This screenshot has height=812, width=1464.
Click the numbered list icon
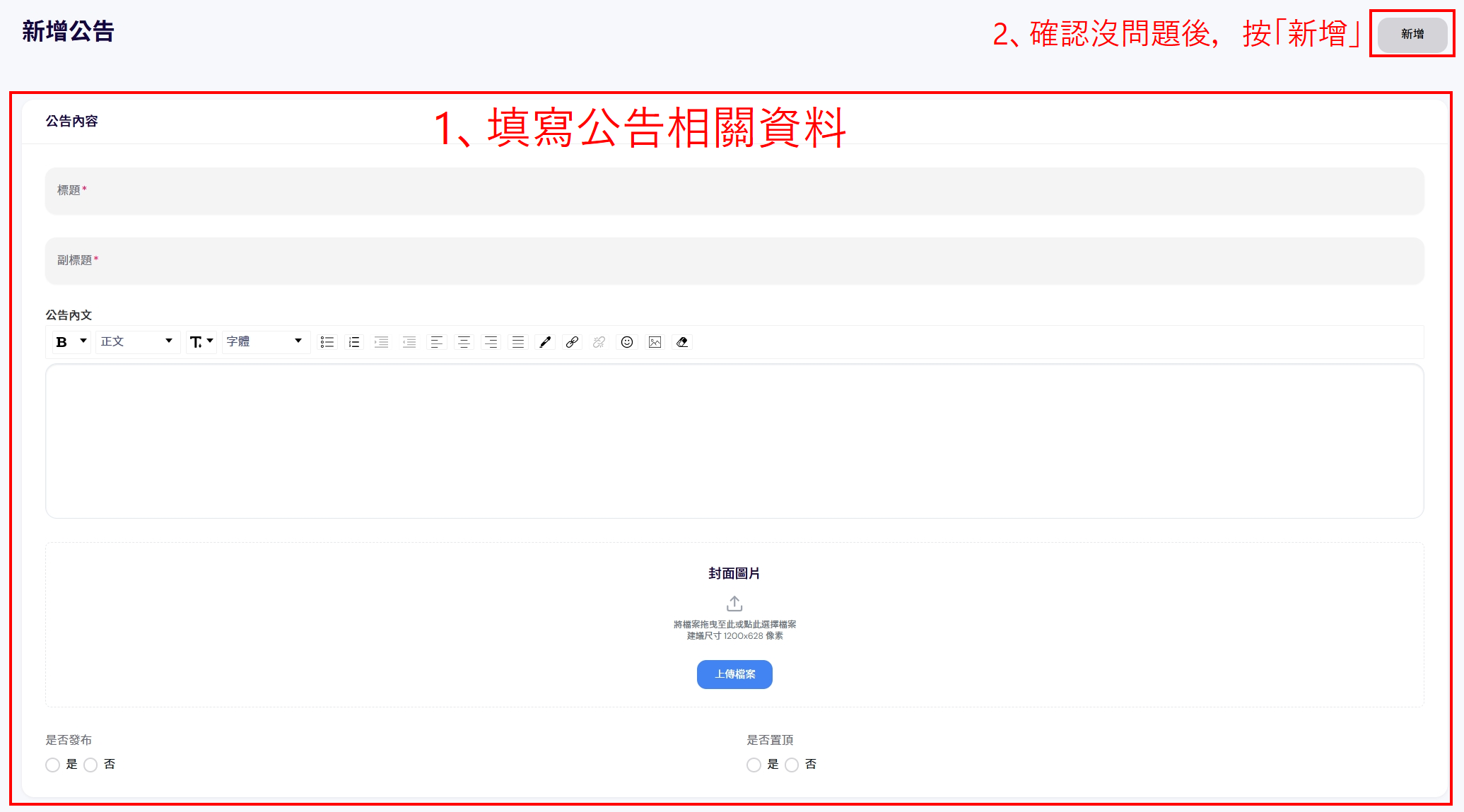354,342
